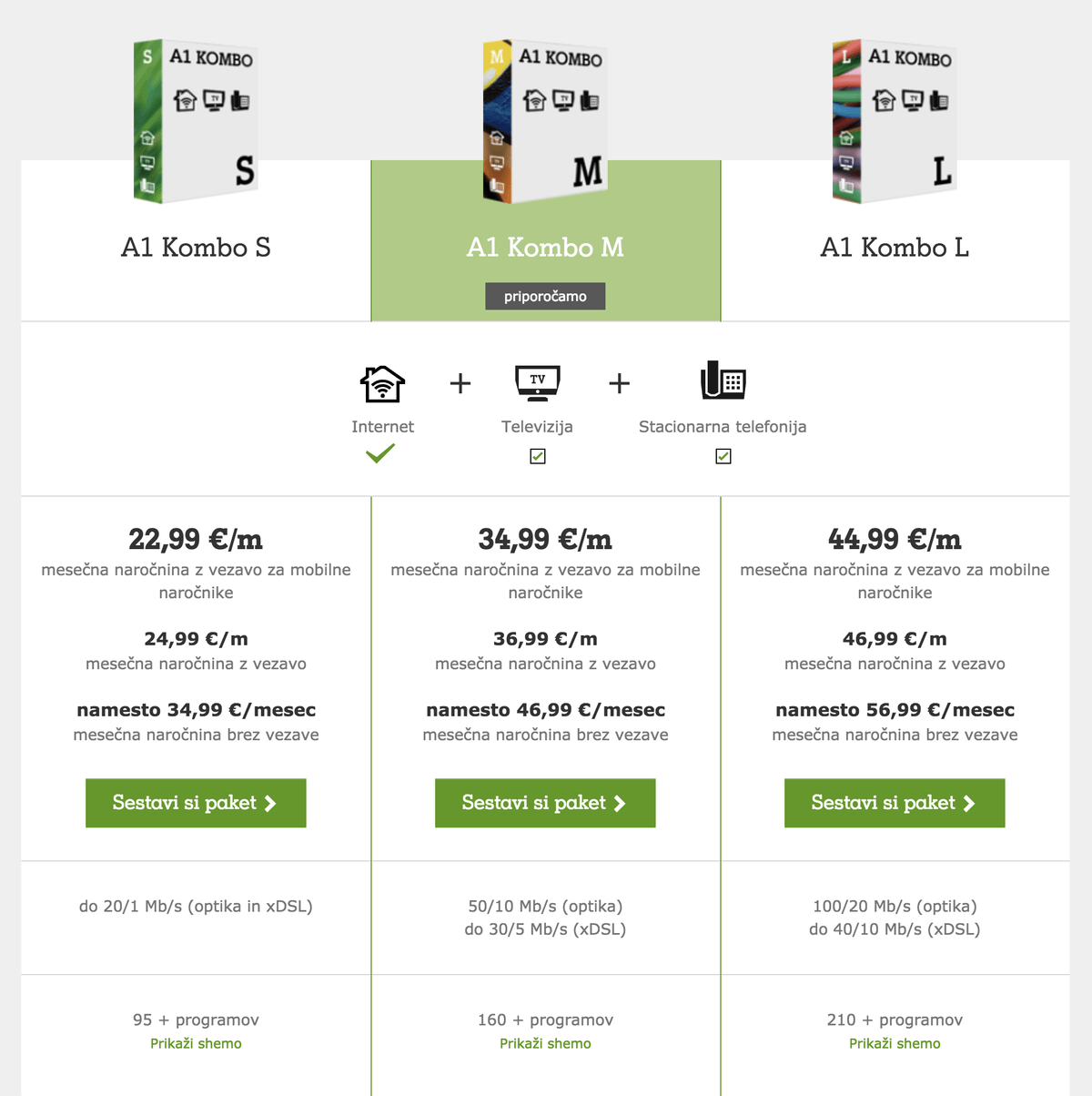Click plus sign between Internet and Televizija

[460, 383]
